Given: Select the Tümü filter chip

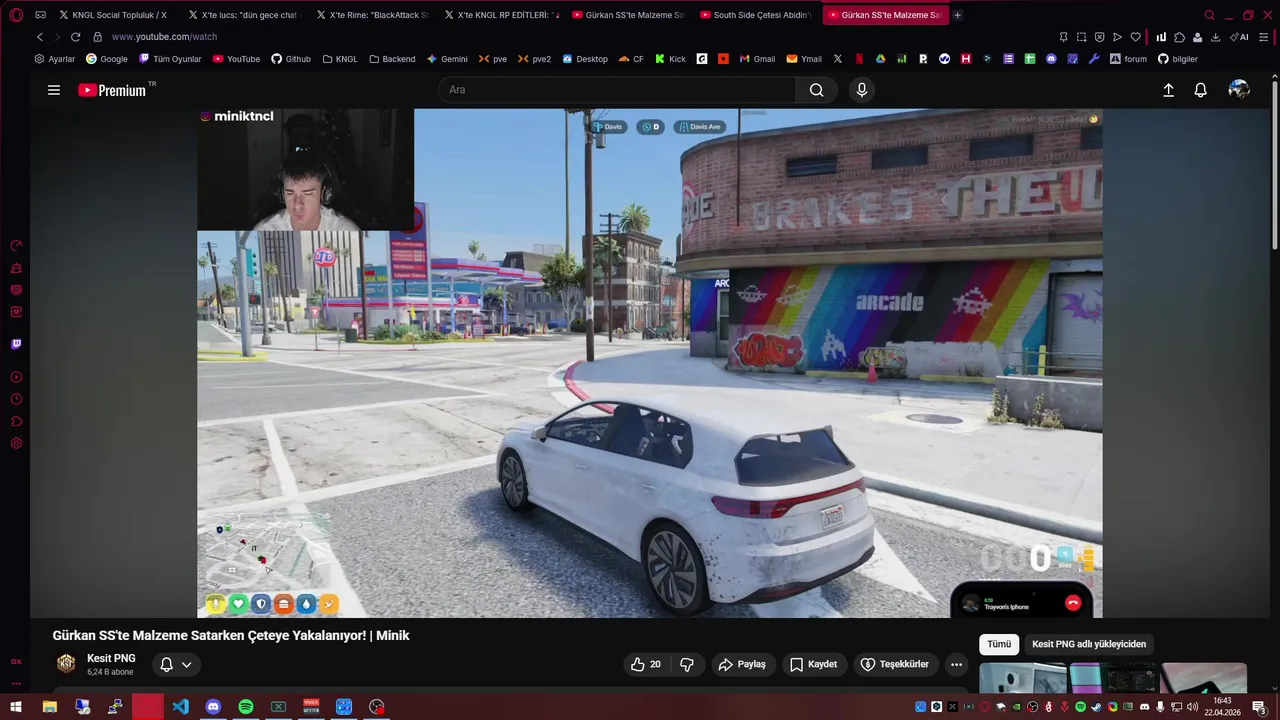Looking at the screenshot, I should pos(999,644).
